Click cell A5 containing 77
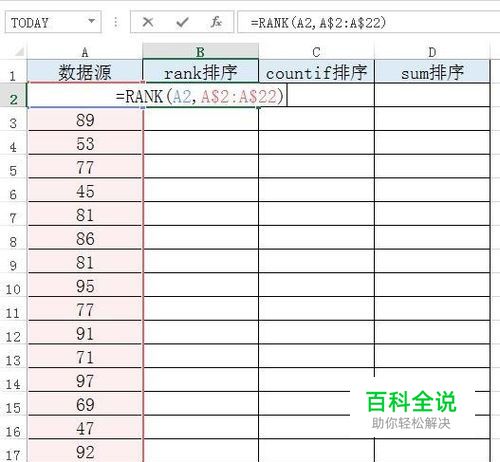The width and height of the screenshot is (500, 462). 85,167
